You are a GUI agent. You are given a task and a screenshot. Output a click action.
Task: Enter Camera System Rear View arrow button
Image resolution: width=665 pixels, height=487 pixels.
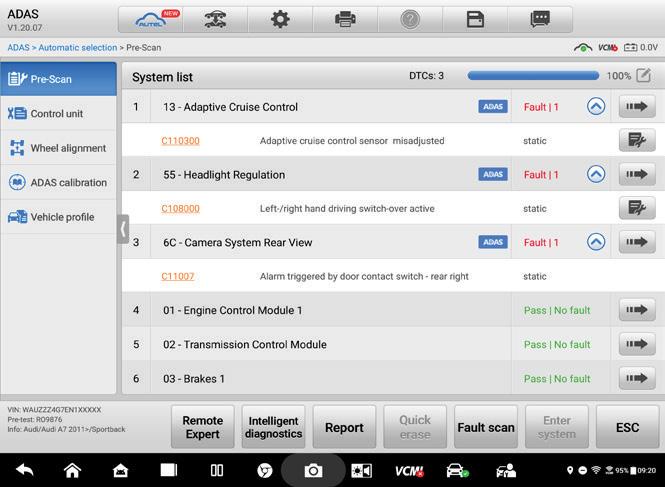coord(637,242)
